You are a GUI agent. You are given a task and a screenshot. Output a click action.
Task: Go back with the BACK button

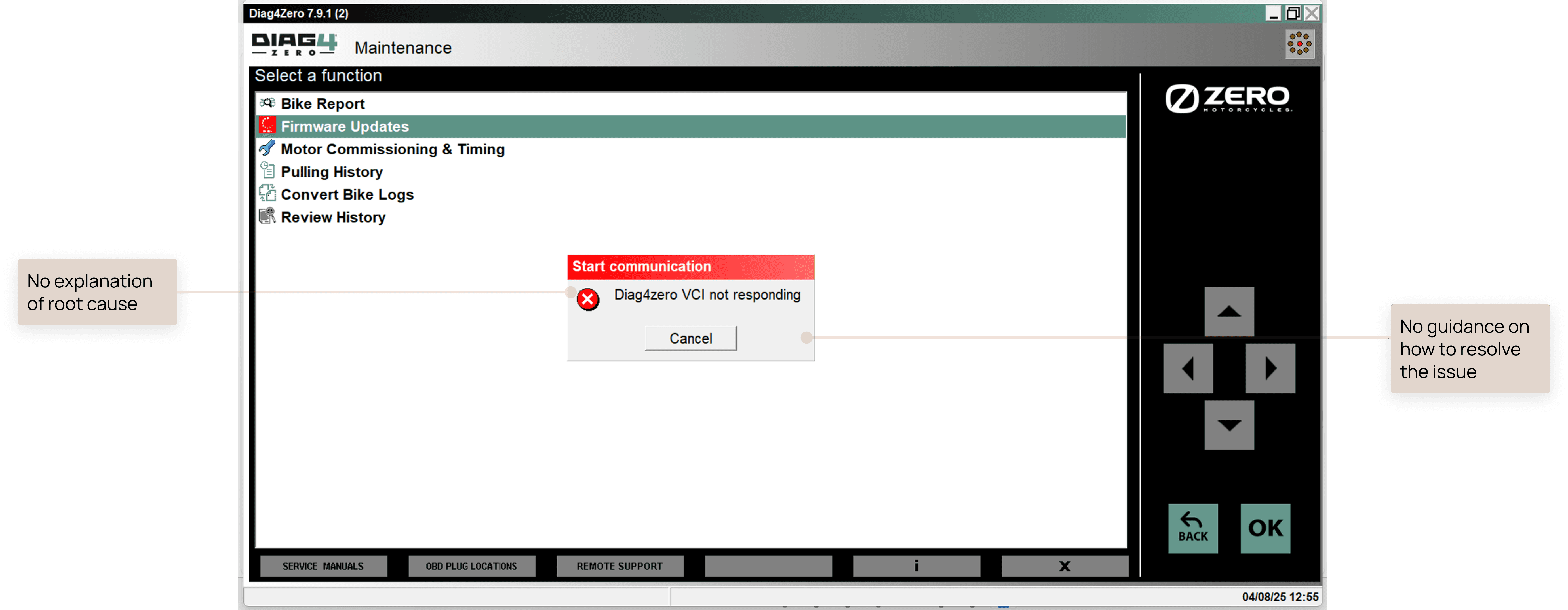tap(1192, 528)
